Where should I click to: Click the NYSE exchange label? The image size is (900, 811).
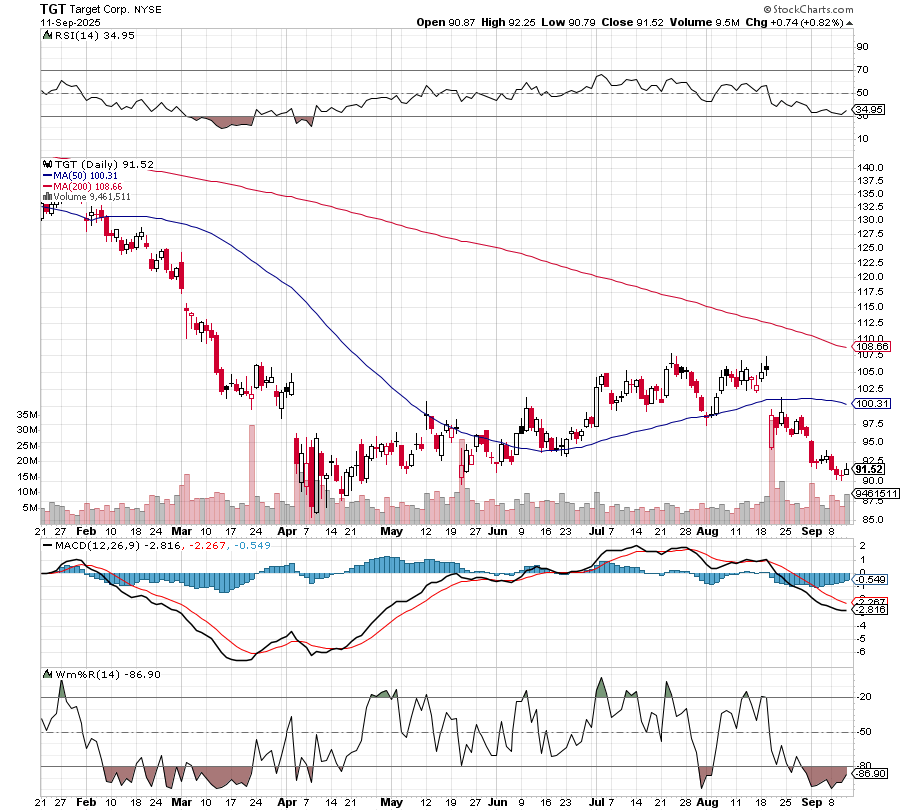pos(148,10)
